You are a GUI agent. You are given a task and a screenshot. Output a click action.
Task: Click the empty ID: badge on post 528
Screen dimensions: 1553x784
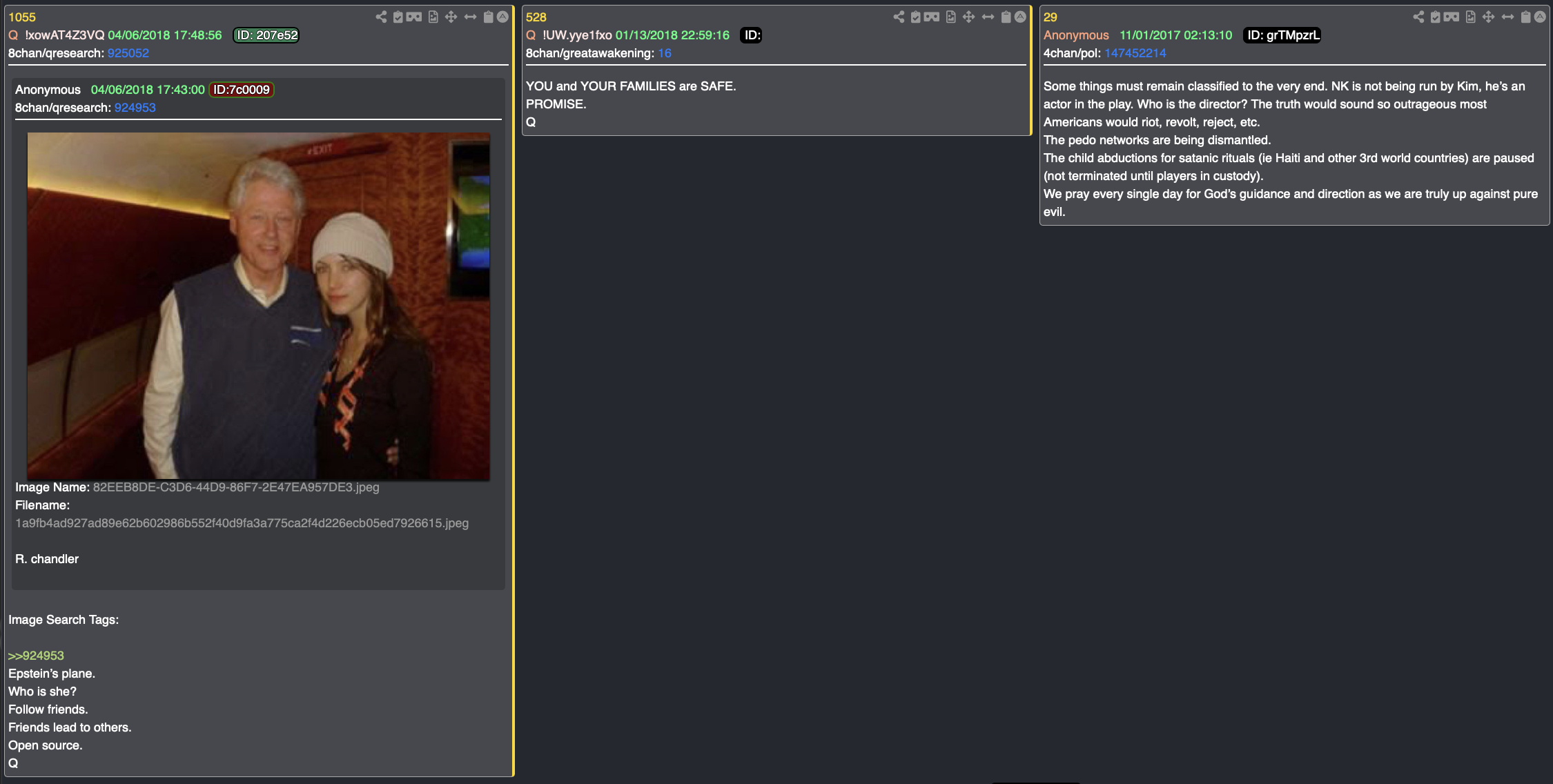pos(751,35)
